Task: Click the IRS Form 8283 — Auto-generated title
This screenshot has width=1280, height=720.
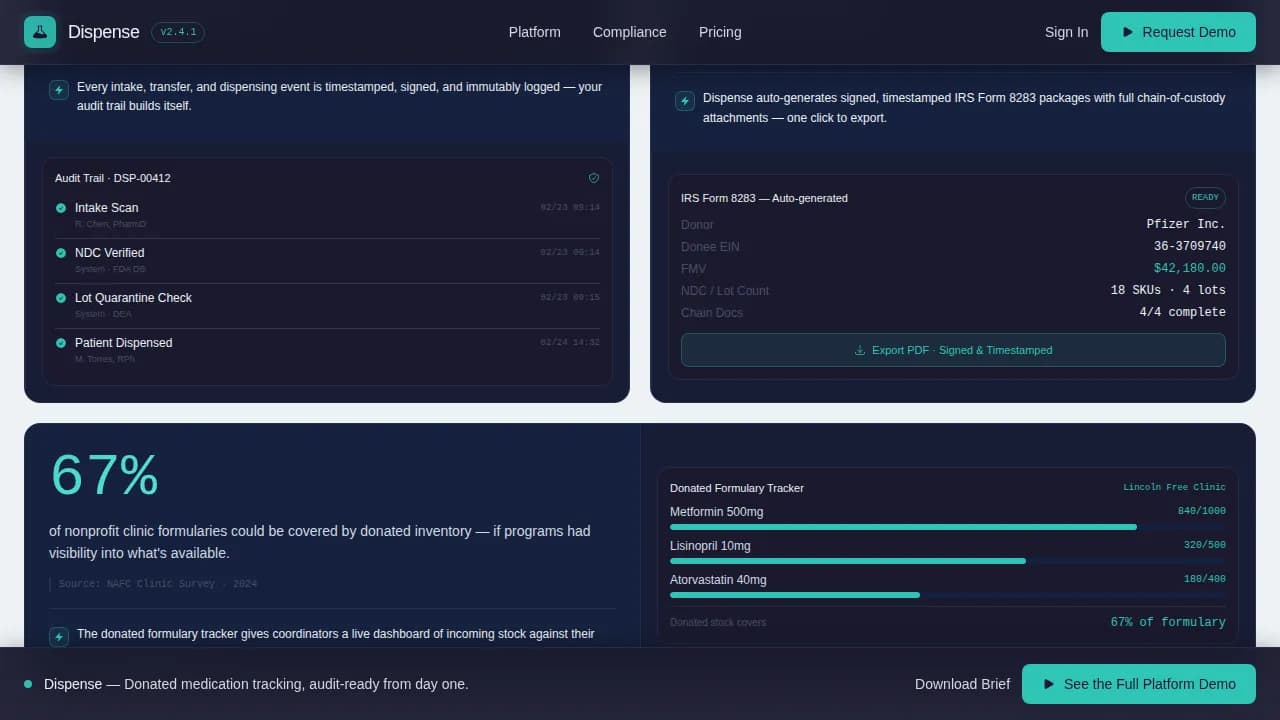Action: 764,198
